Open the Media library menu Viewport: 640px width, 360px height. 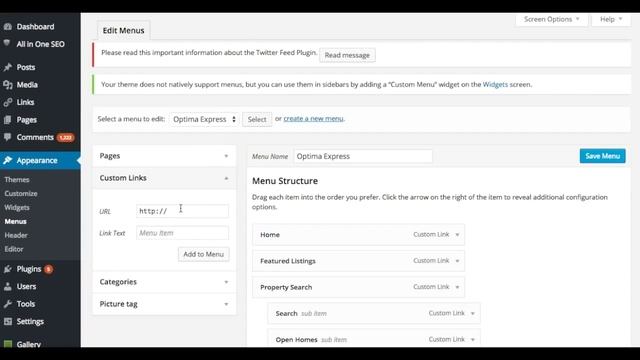coord(27,85)
